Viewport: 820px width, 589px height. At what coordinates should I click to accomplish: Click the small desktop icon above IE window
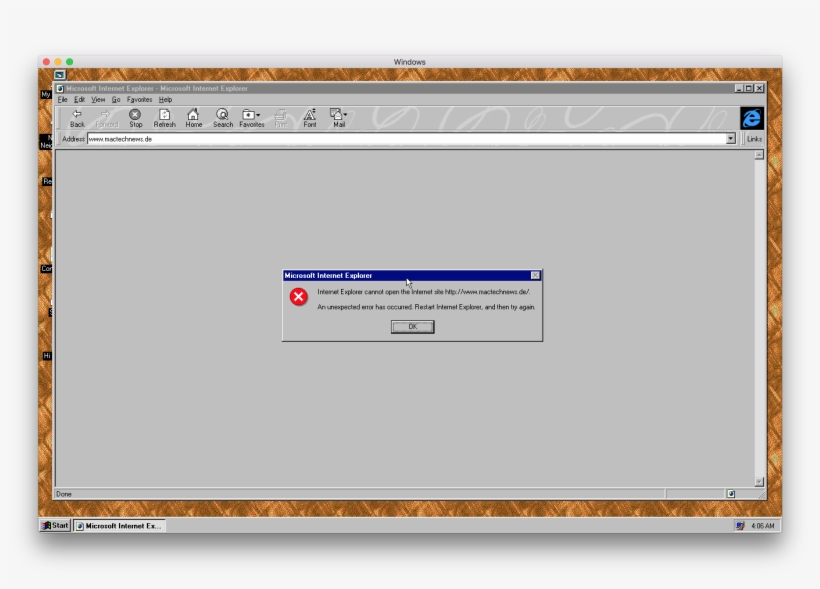coord(60,75)
